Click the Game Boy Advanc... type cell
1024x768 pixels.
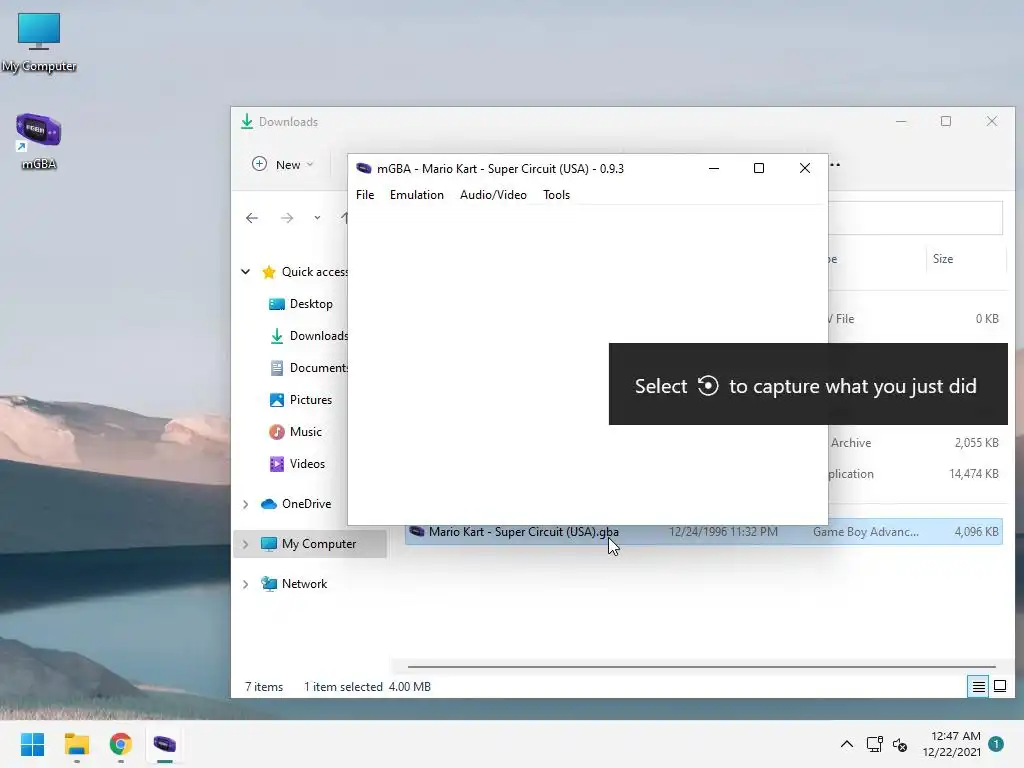(865, 532)
